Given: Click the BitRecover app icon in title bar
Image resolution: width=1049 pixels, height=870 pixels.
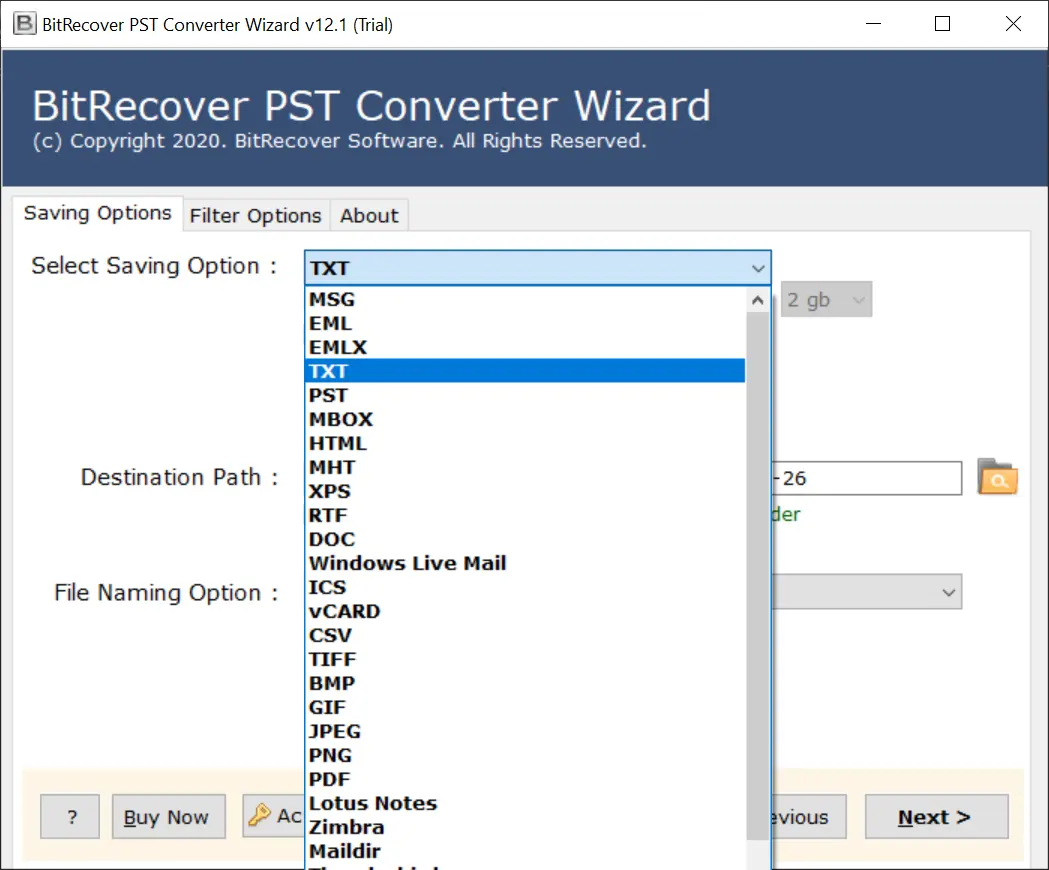Looking at the screenshot, I should (x=22, y=24).
